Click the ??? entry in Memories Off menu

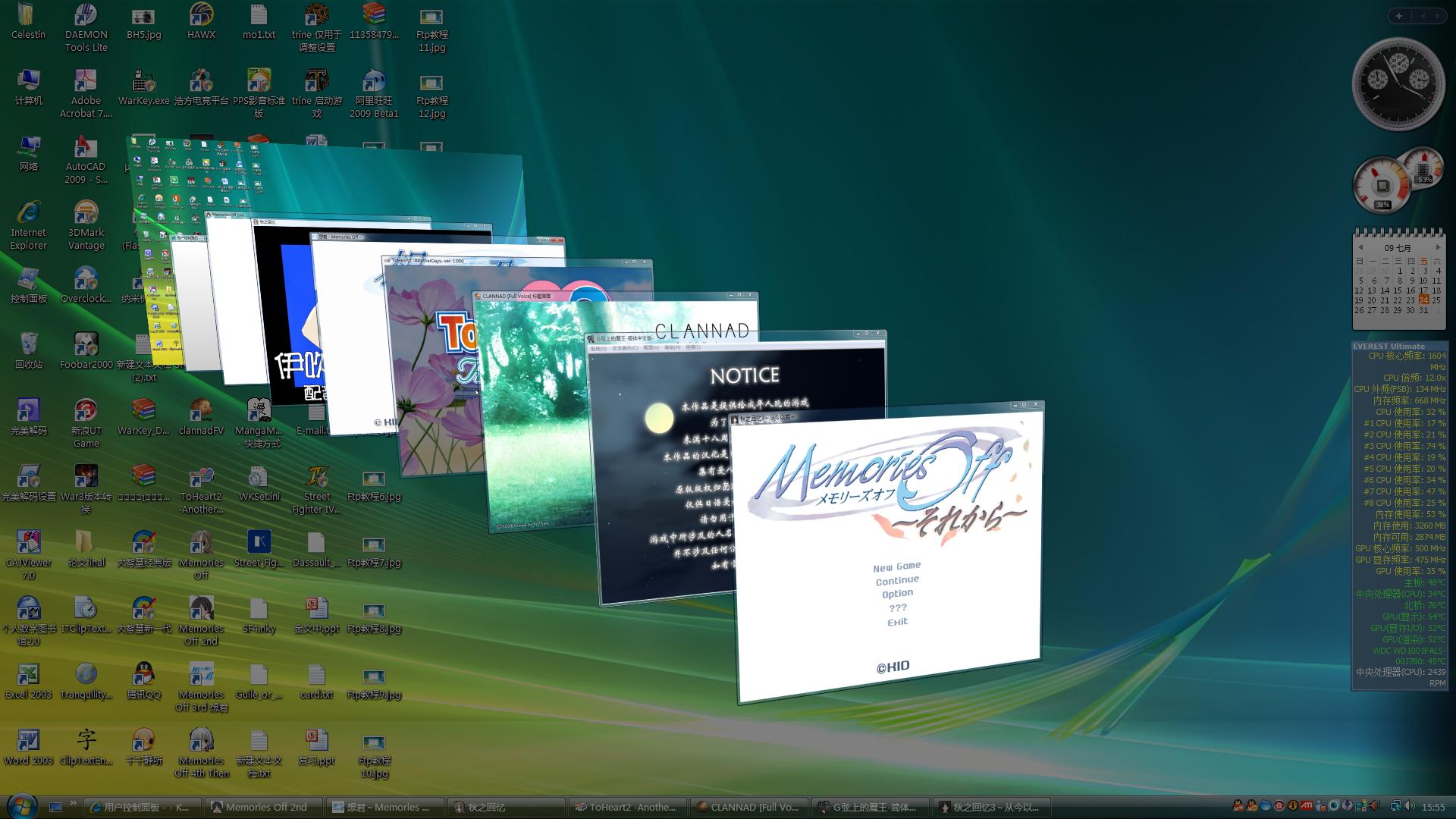pos(898,608)
